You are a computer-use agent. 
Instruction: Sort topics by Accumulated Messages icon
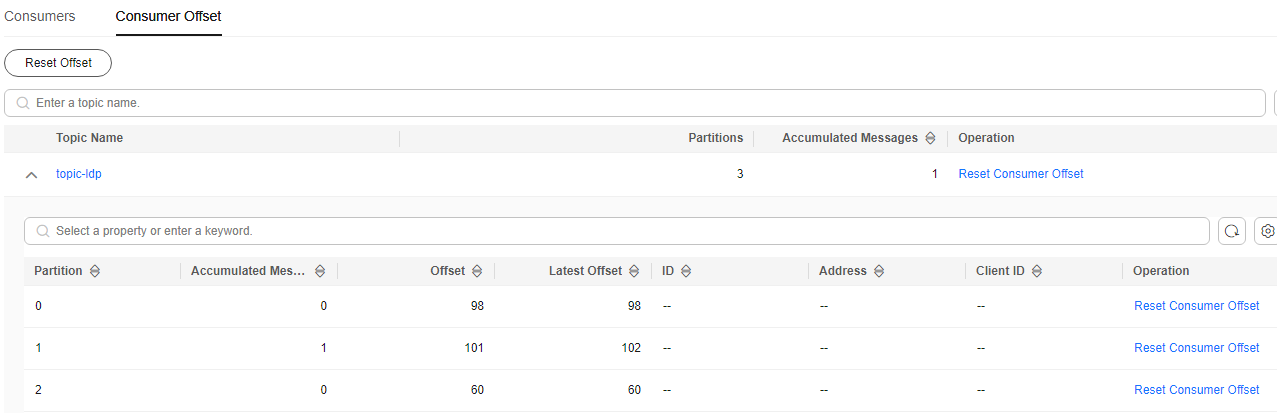coord(930,138)
